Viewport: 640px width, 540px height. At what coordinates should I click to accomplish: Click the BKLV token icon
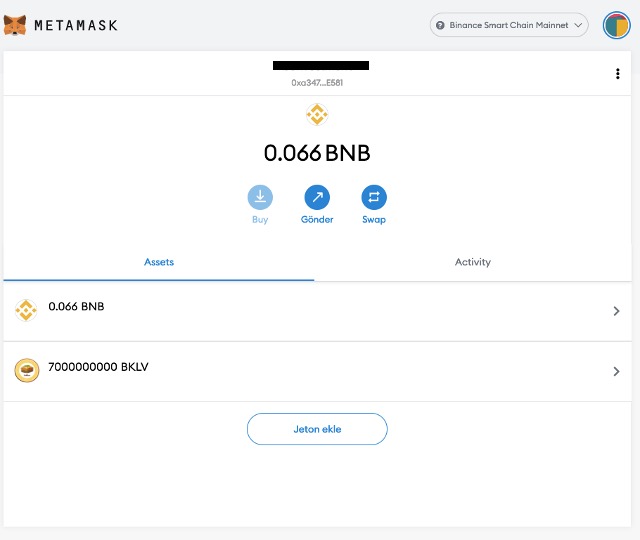click(x=27, y=370)
